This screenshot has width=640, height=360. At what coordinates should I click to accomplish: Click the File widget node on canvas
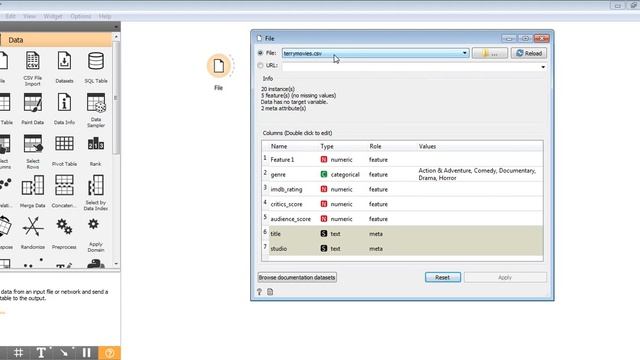(219, 66)
